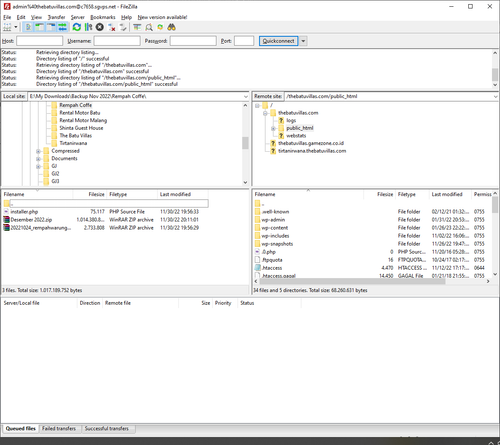
Task: Toggle synchronized browsing
Action: click(160, 27)
